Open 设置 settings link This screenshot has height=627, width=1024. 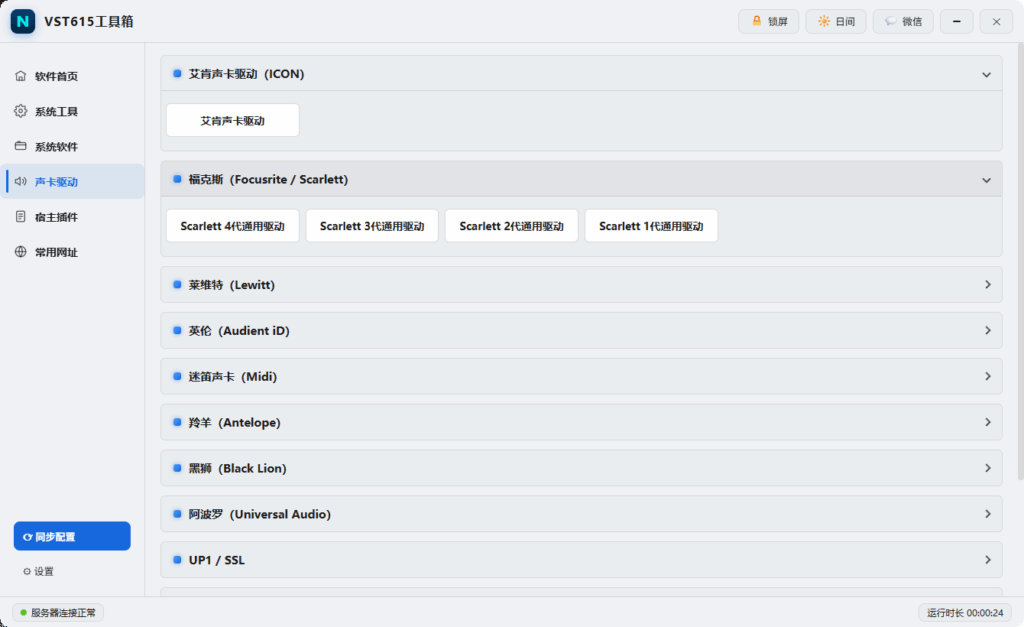(39, 571)
